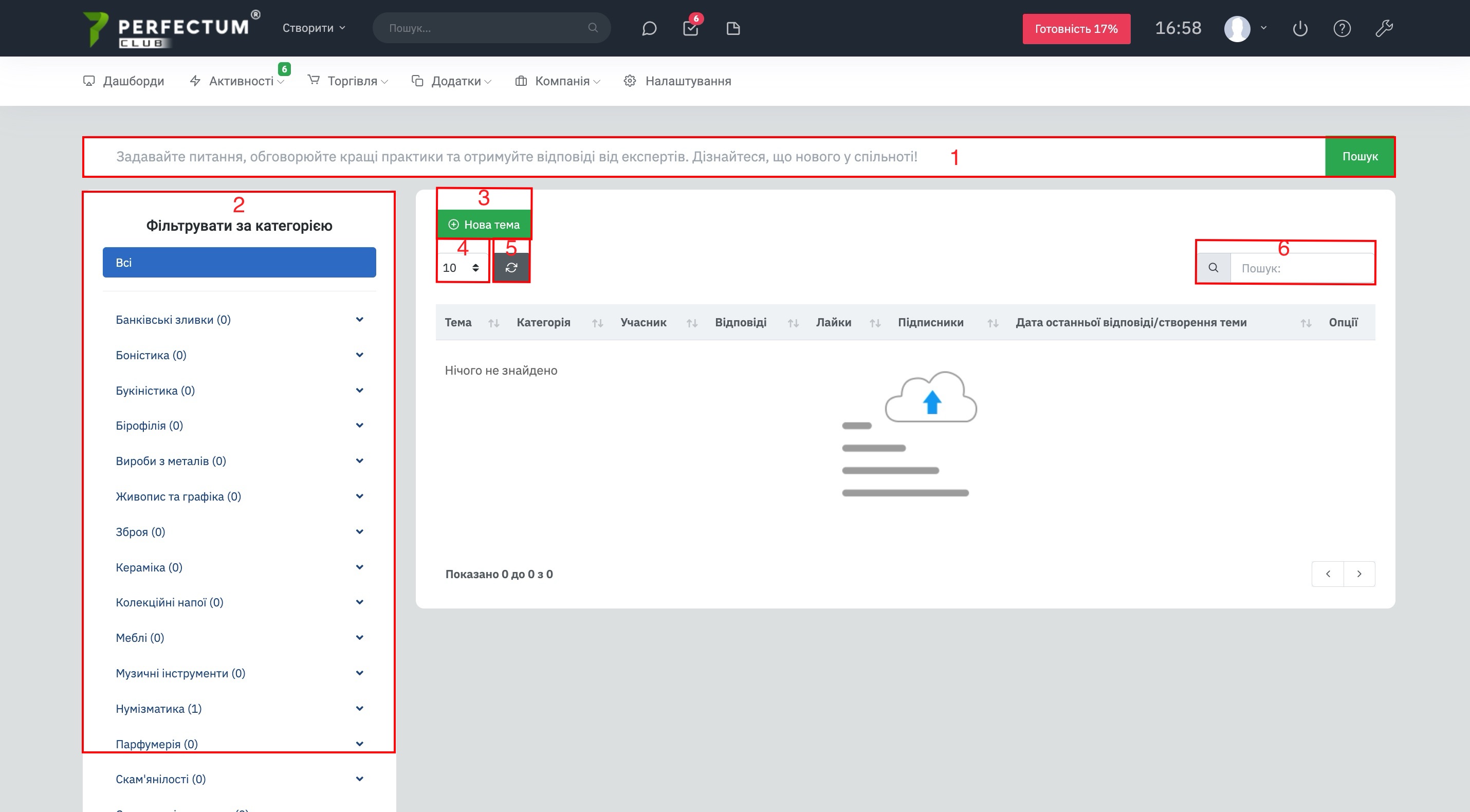This screenshot has height=812, width=1470.
Task: Click the power logout icon
Action: pyautogui.click(x=1300, y=29)
